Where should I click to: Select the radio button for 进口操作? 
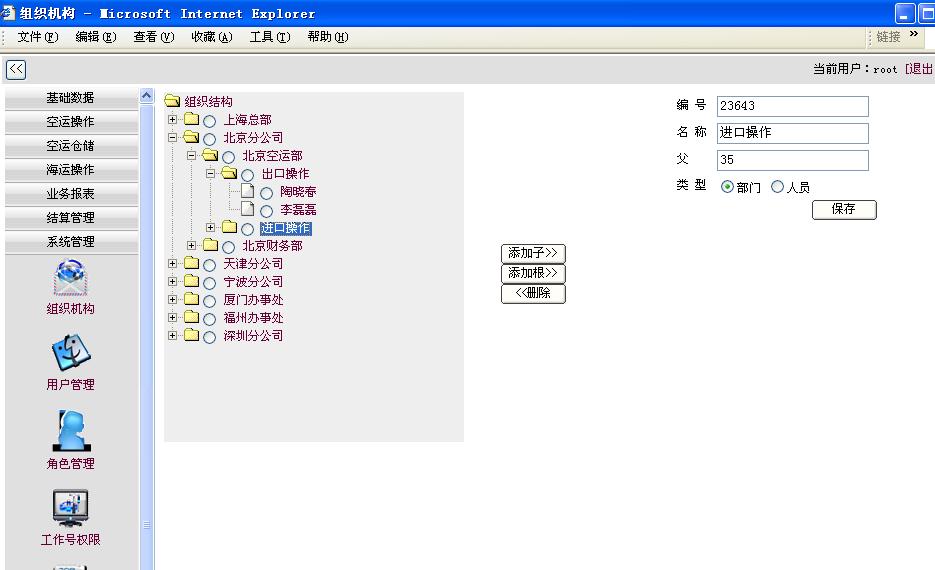coord(247,229)
